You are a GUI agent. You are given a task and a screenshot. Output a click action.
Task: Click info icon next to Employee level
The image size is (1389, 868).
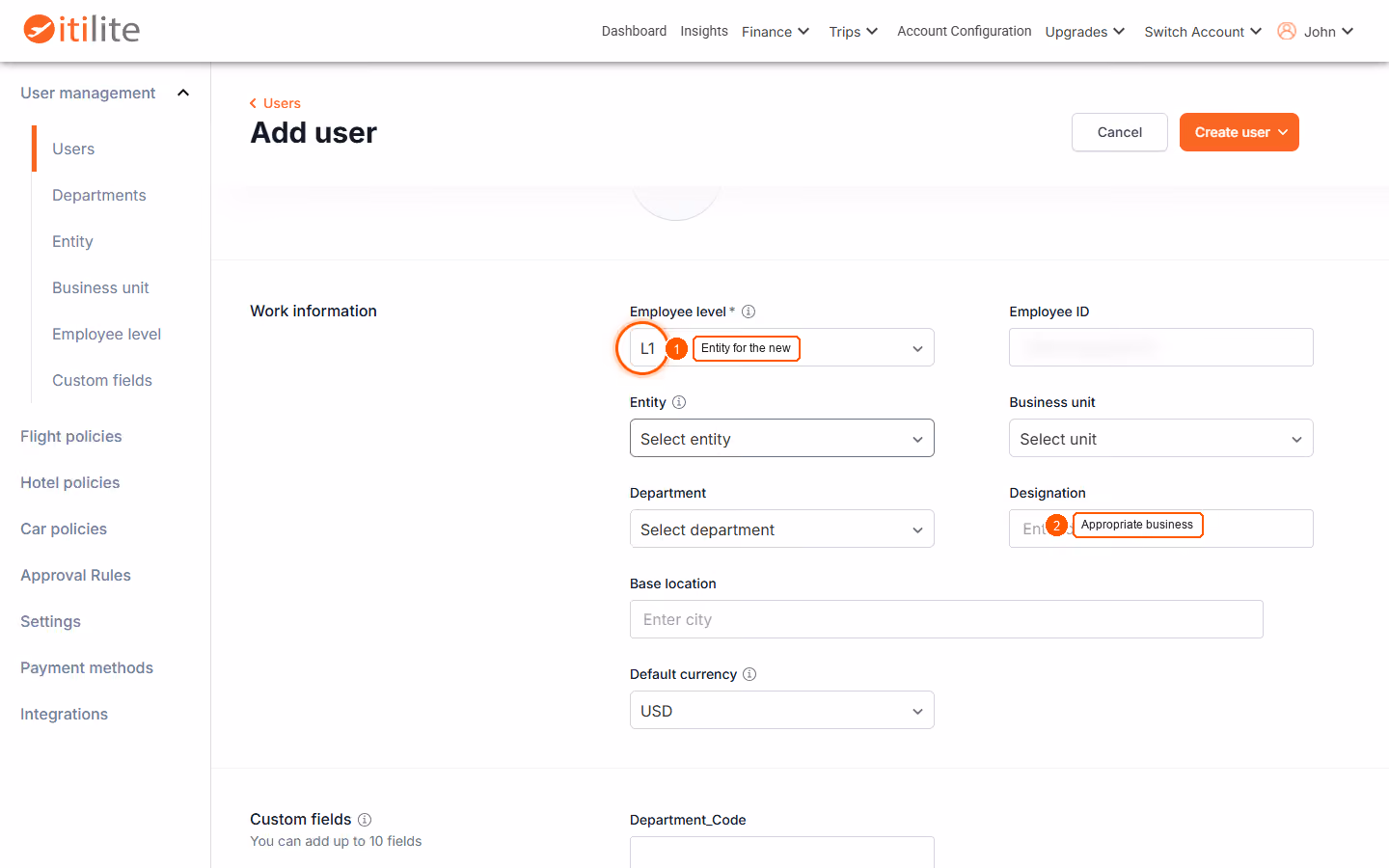pyautogui.click(x=749, y=312)
